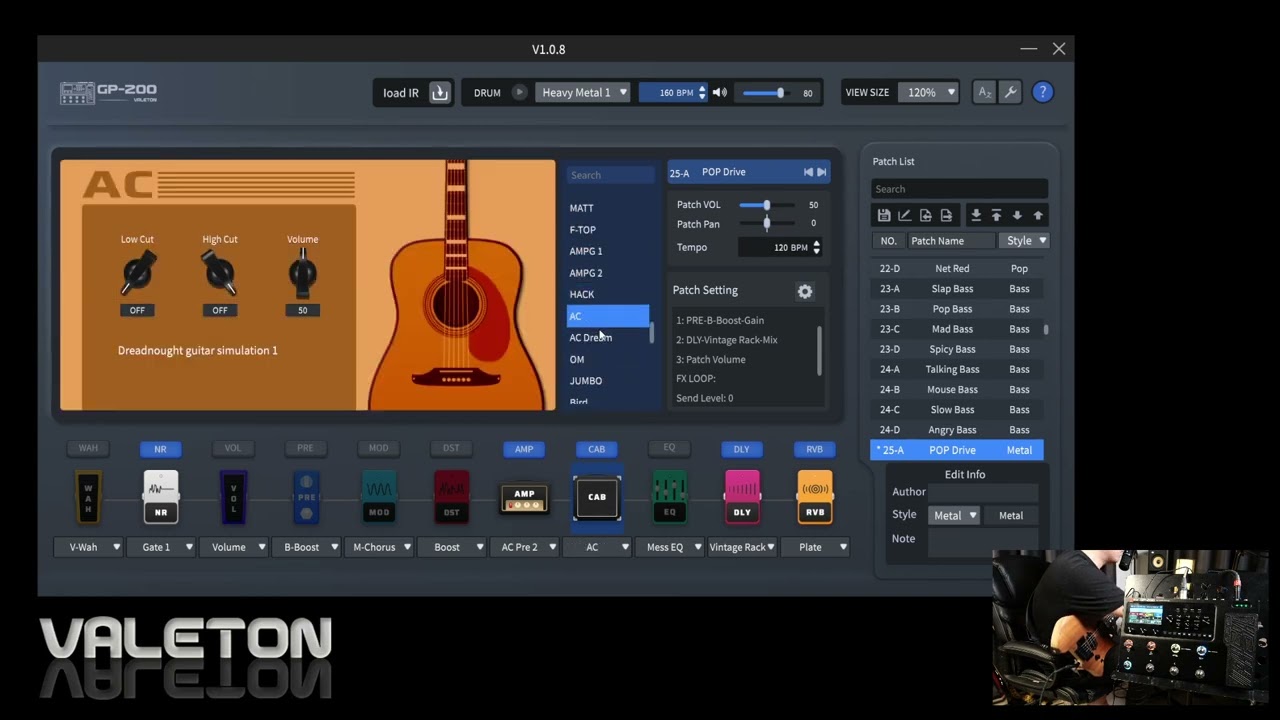Select the WAH pedal in chain
The height and width of the screenshot is (720, 1280).
tap(88, 497)
